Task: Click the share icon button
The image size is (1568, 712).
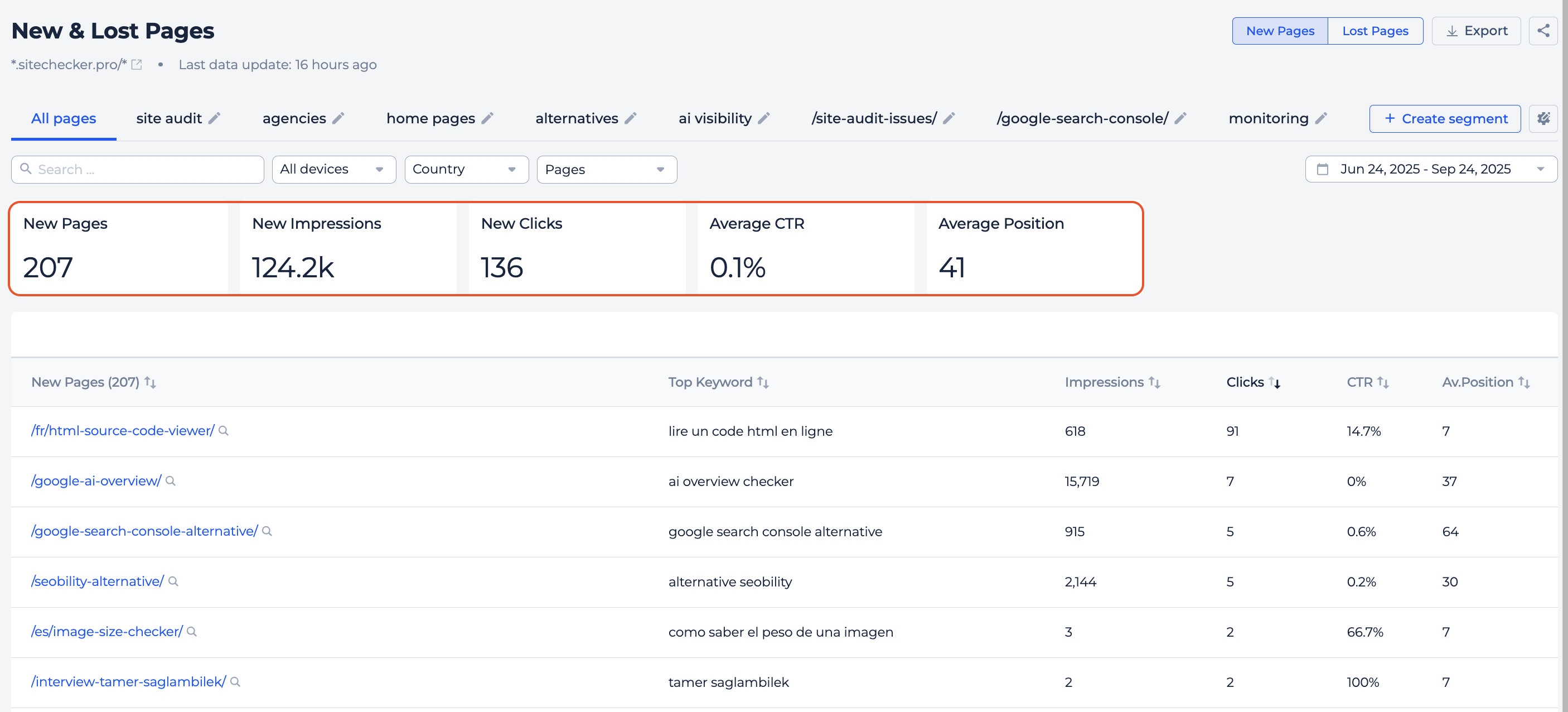Action: pyautogui.click(x=1542, y=31)
